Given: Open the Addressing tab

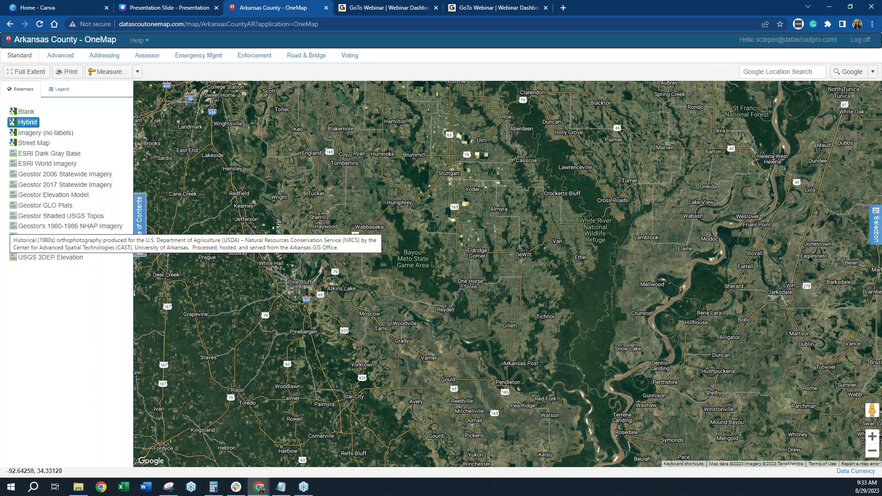Looking at the screenshot, I should click(104, 55).
